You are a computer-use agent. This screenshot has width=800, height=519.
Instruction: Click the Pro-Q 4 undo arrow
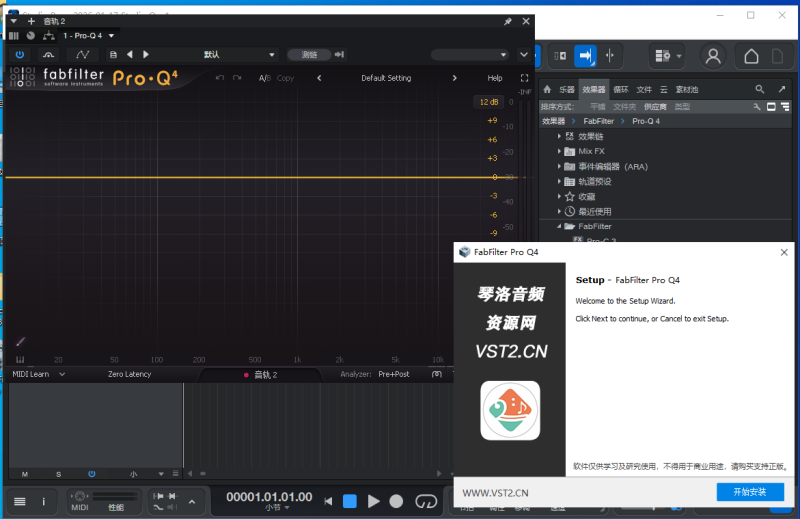point(220,78)
